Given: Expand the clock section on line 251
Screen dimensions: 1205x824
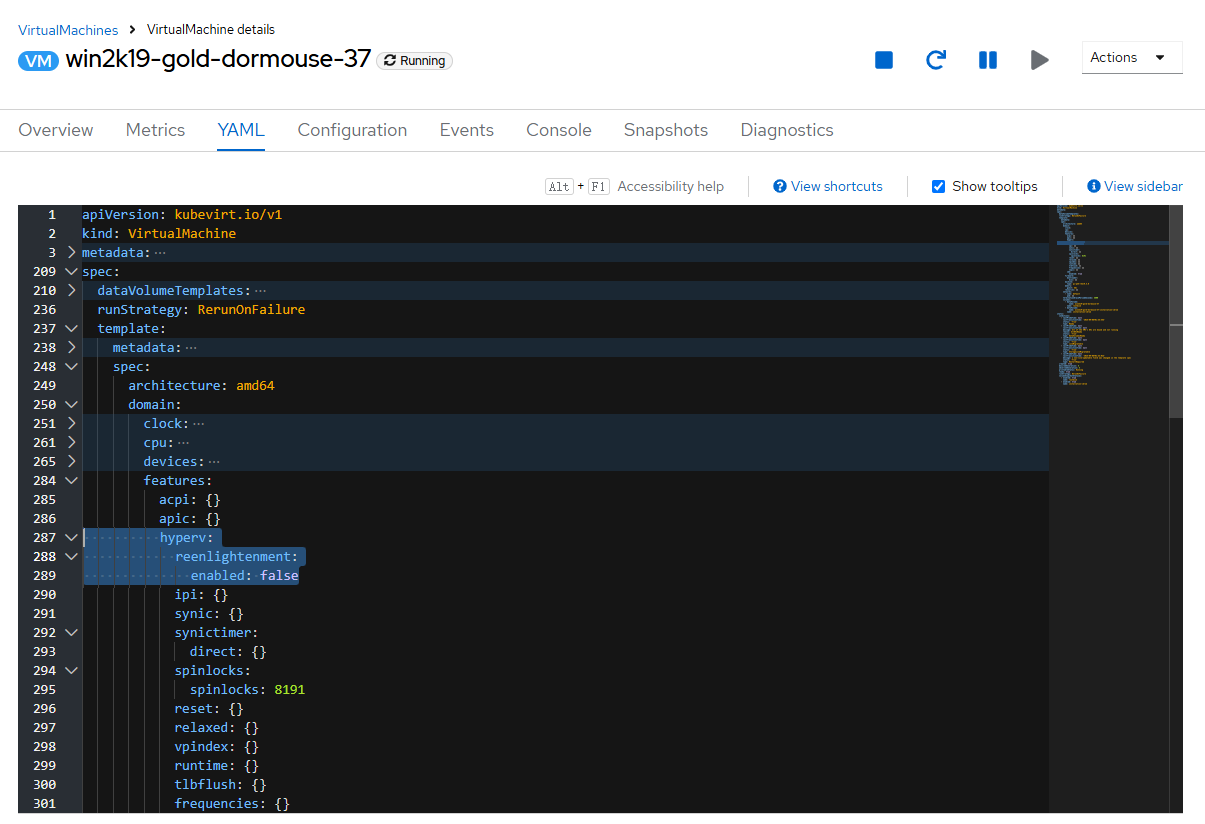Looking at the screenshot, I should point(71,423).
